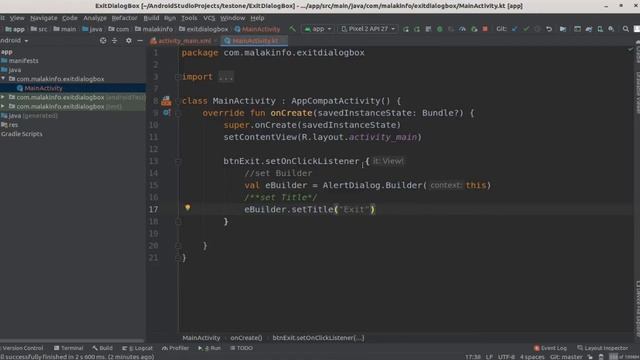Click the Git commit green checkmark
The image size is (640, 360).
[x=526, y=29]
